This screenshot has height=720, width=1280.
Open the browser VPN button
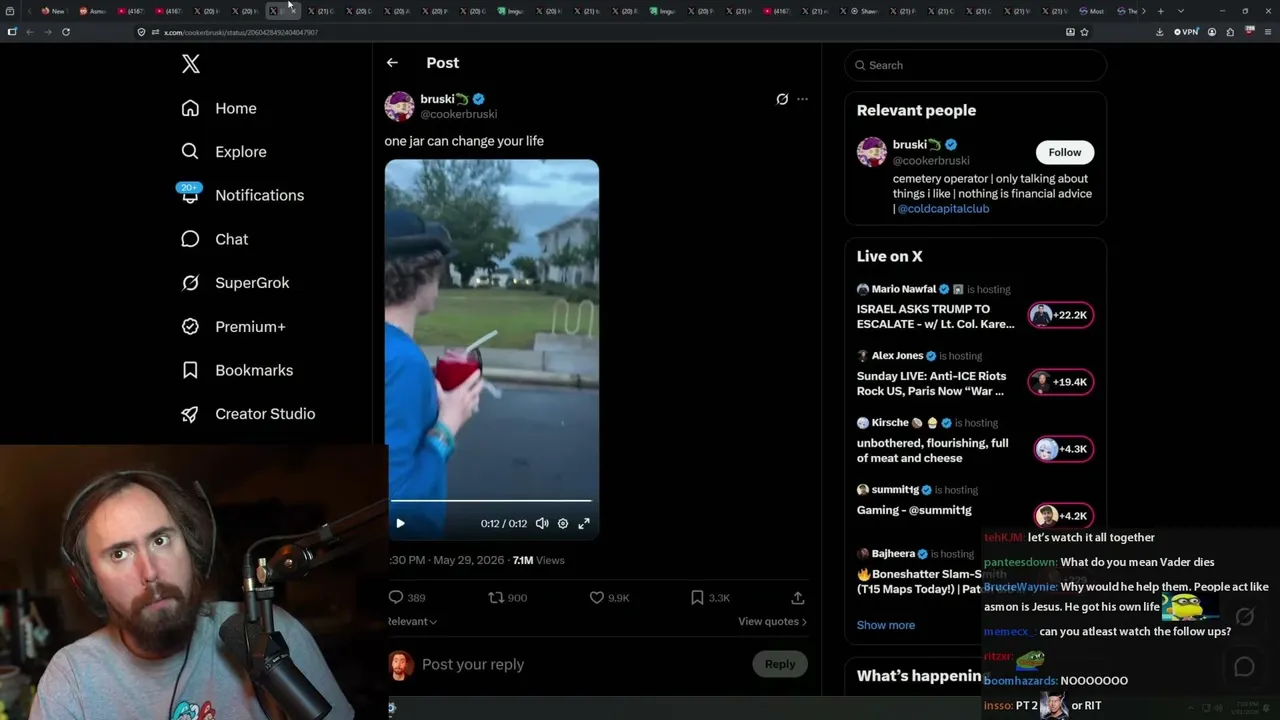(1187, 32)
